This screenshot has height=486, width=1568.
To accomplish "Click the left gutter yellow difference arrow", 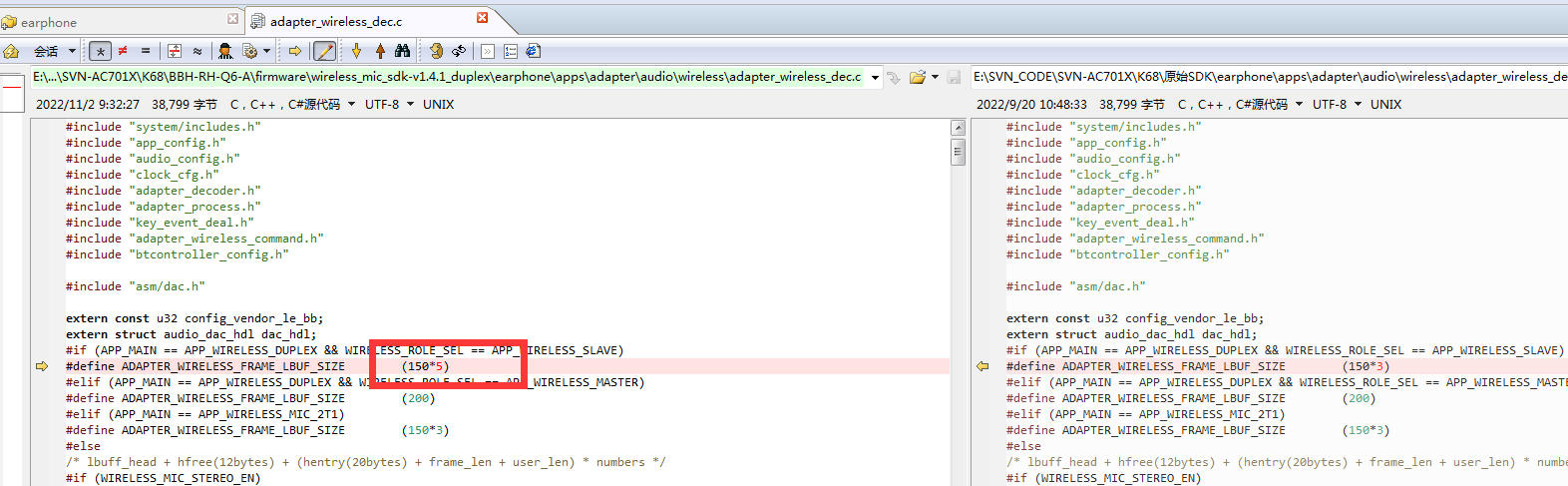I will (42, 366).
